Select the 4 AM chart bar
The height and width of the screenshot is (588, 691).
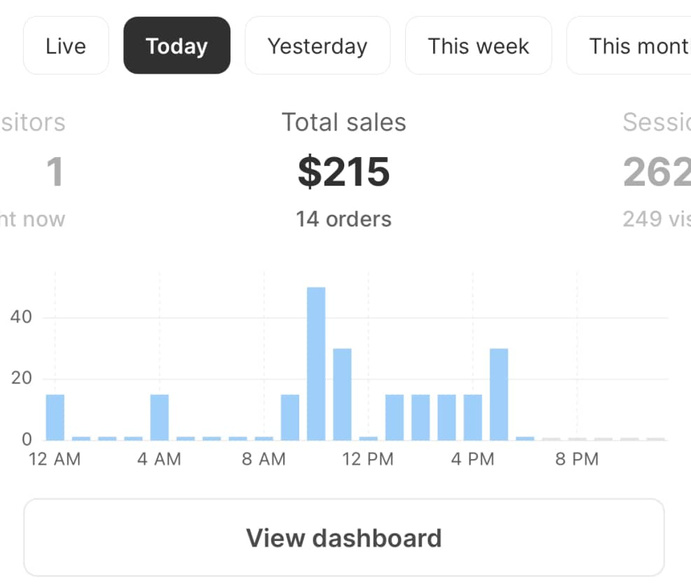(159, 417)
